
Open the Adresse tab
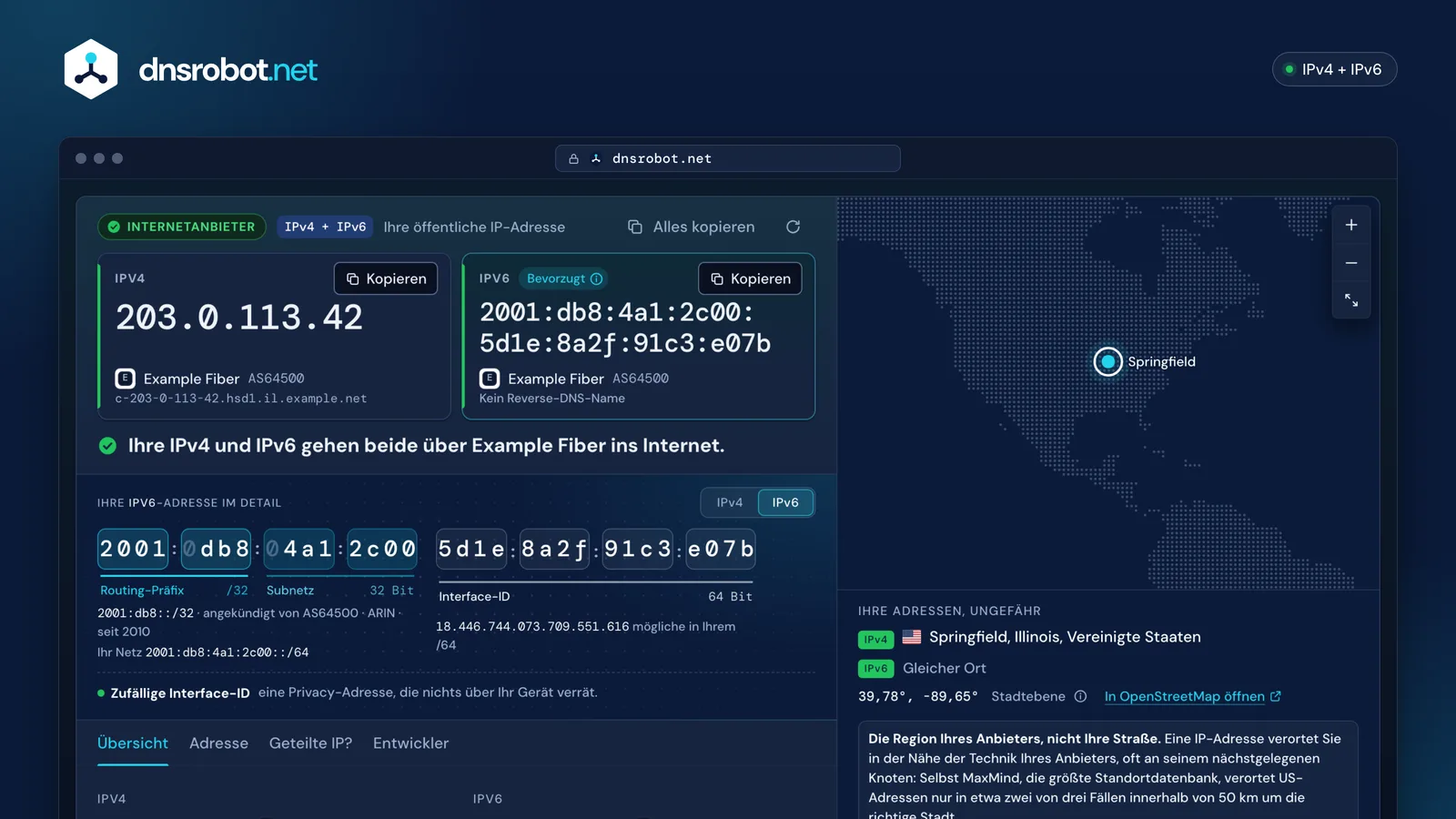(218, 743)
